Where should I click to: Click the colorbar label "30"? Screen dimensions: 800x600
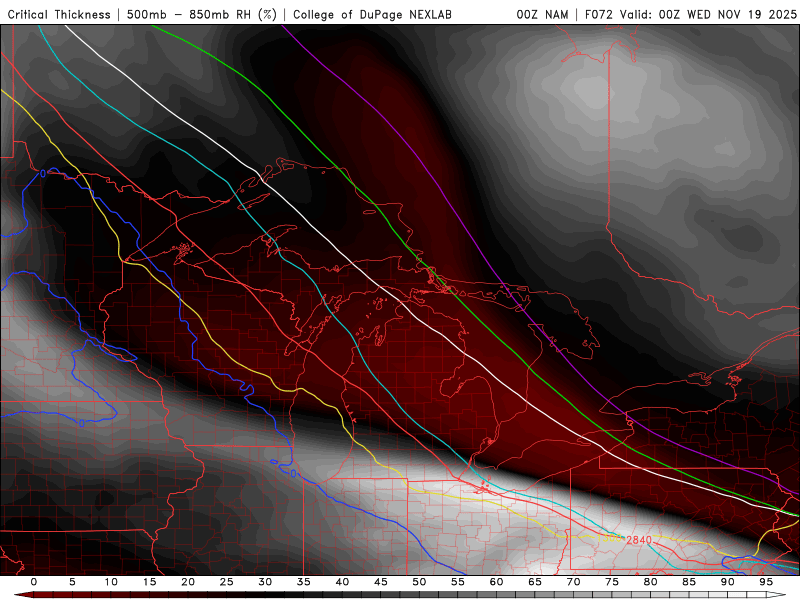[265, 582]
